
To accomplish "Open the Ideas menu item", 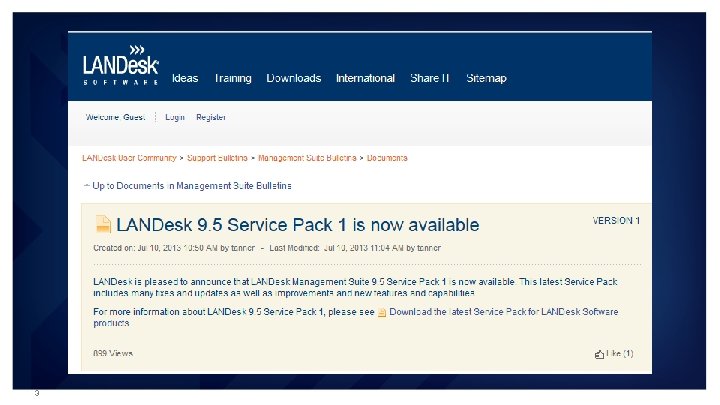I will 185,78.
